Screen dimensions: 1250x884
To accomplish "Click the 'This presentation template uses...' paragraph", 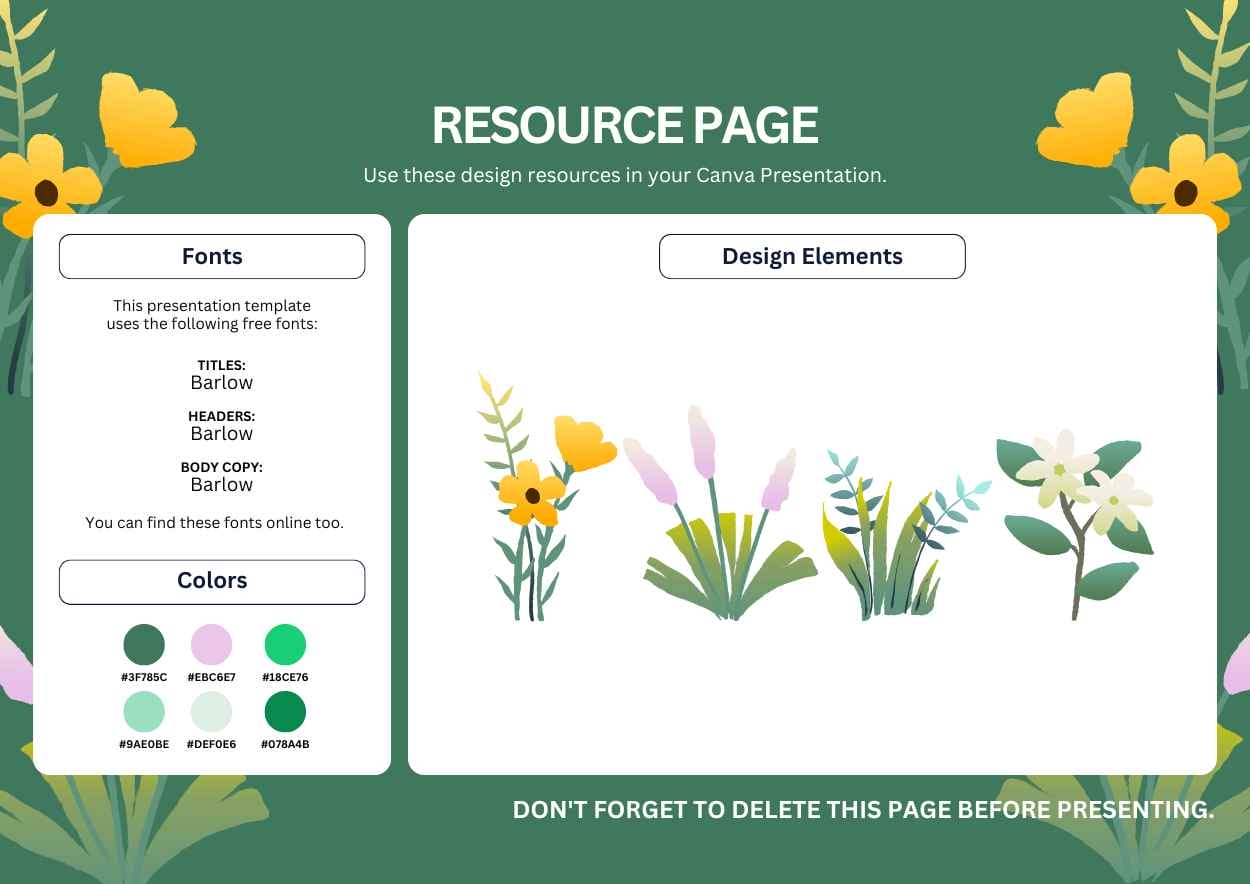I will (x=212, y=314).
